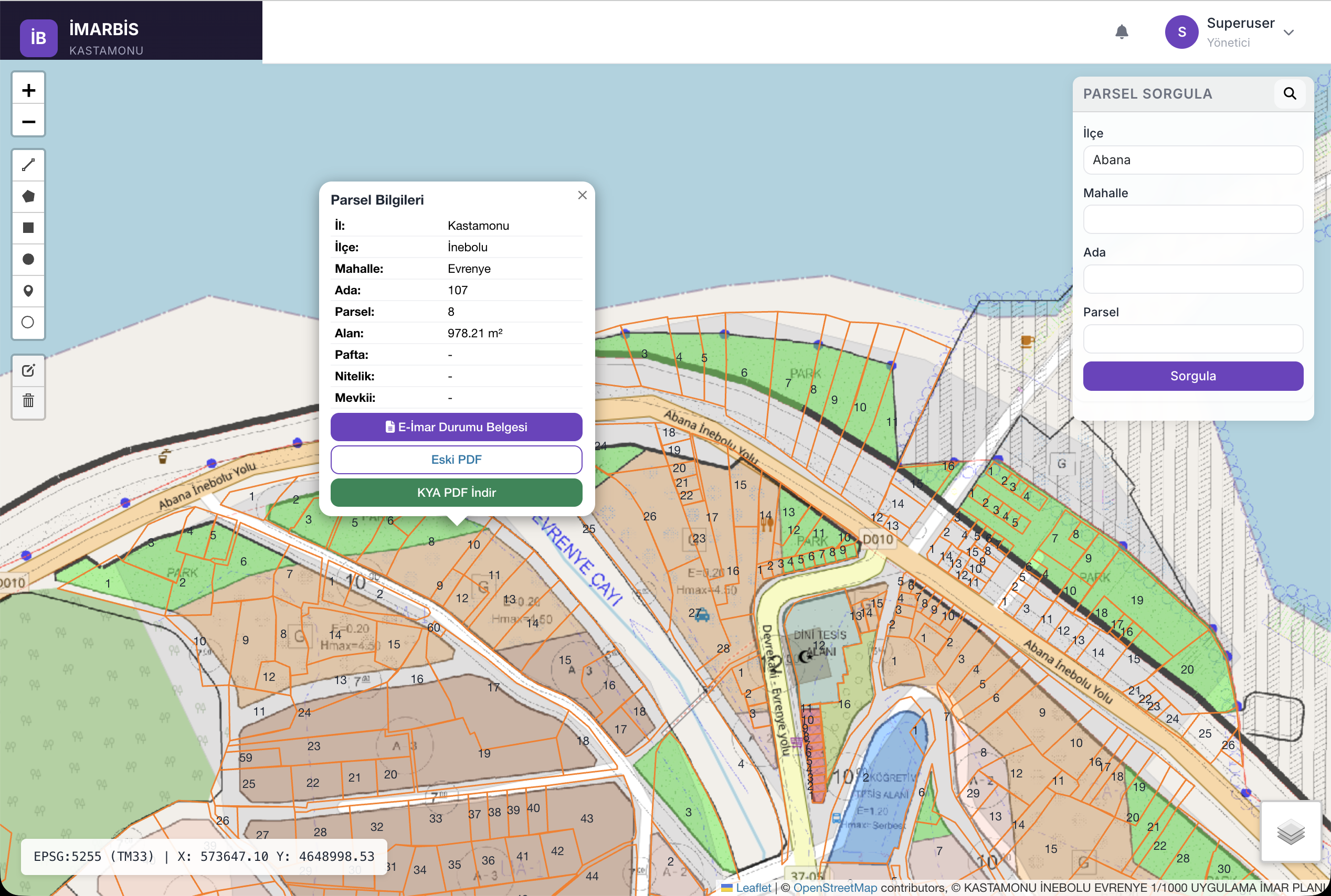This screenshot has width=1331, height=896.
Task: Click the Alan value 978.21 m²
Action: tap(474, 333)
